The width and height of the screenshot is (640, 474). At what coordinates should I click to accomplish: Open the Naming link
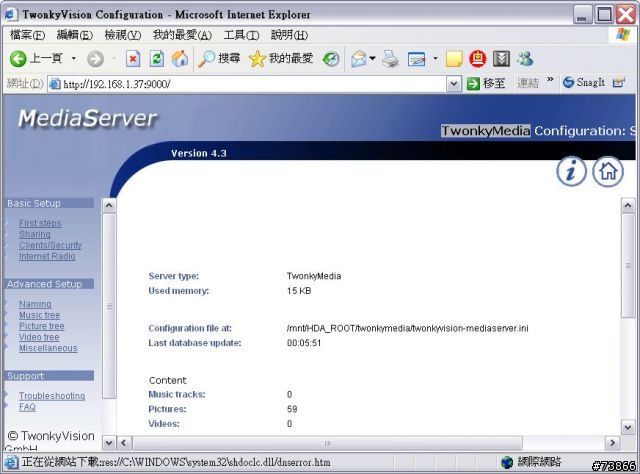point(35,304)
